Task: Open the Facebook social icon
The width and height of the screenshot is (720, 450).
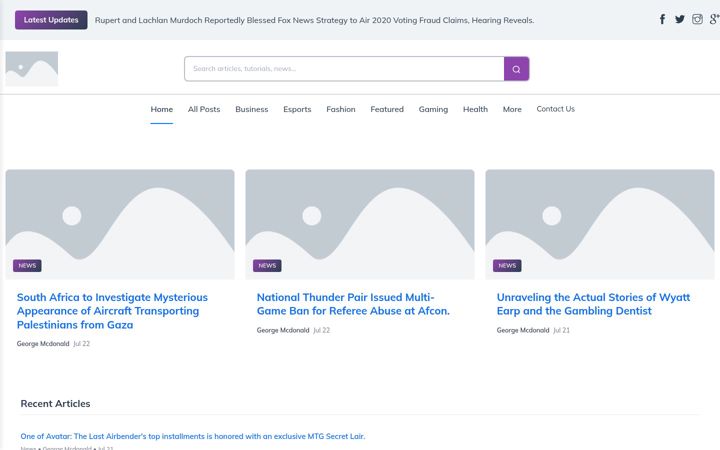Action: pos(662,19)
